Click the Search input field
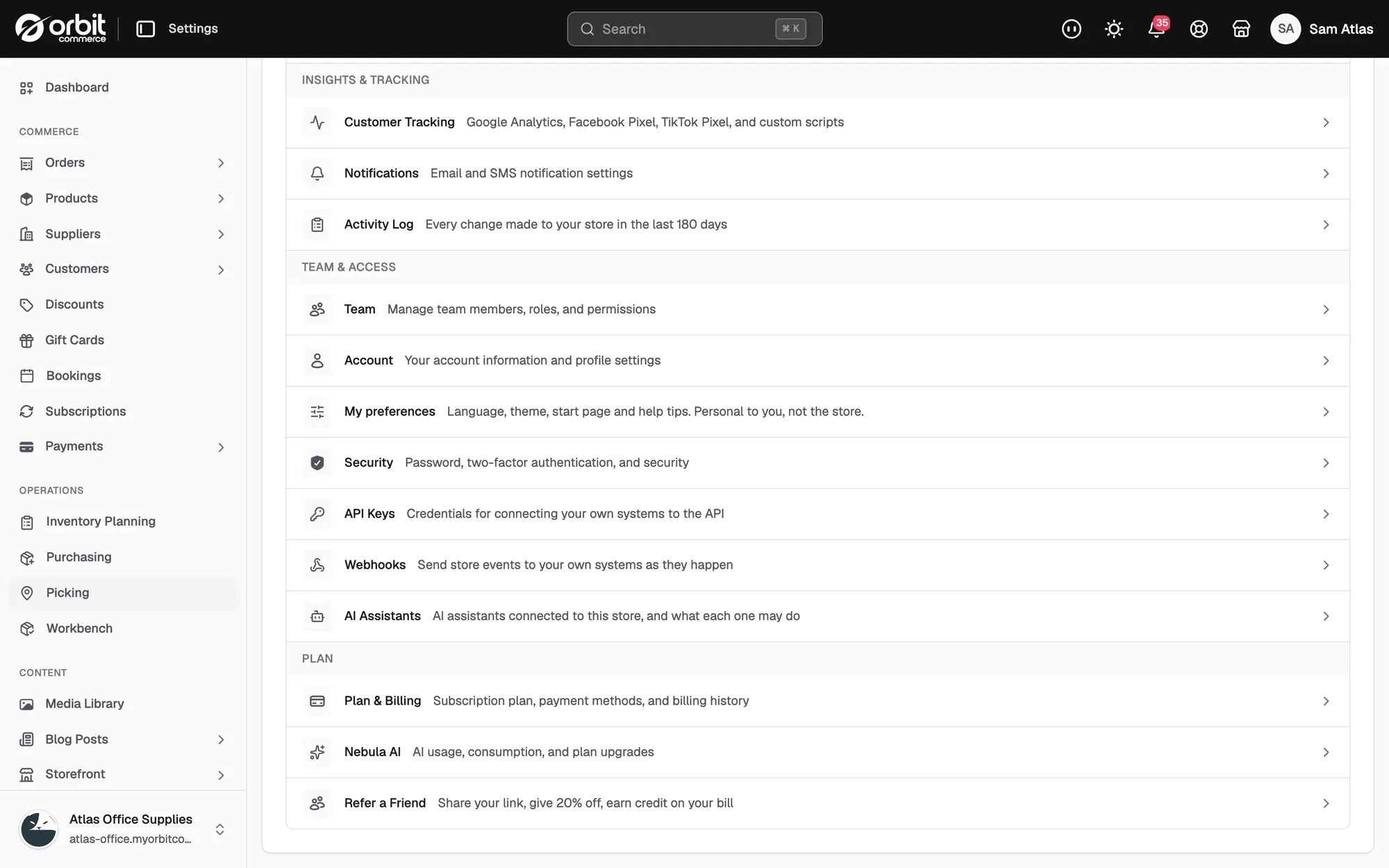The width and height of the screenshot is (1389, 868). click(x=694, y=28)
